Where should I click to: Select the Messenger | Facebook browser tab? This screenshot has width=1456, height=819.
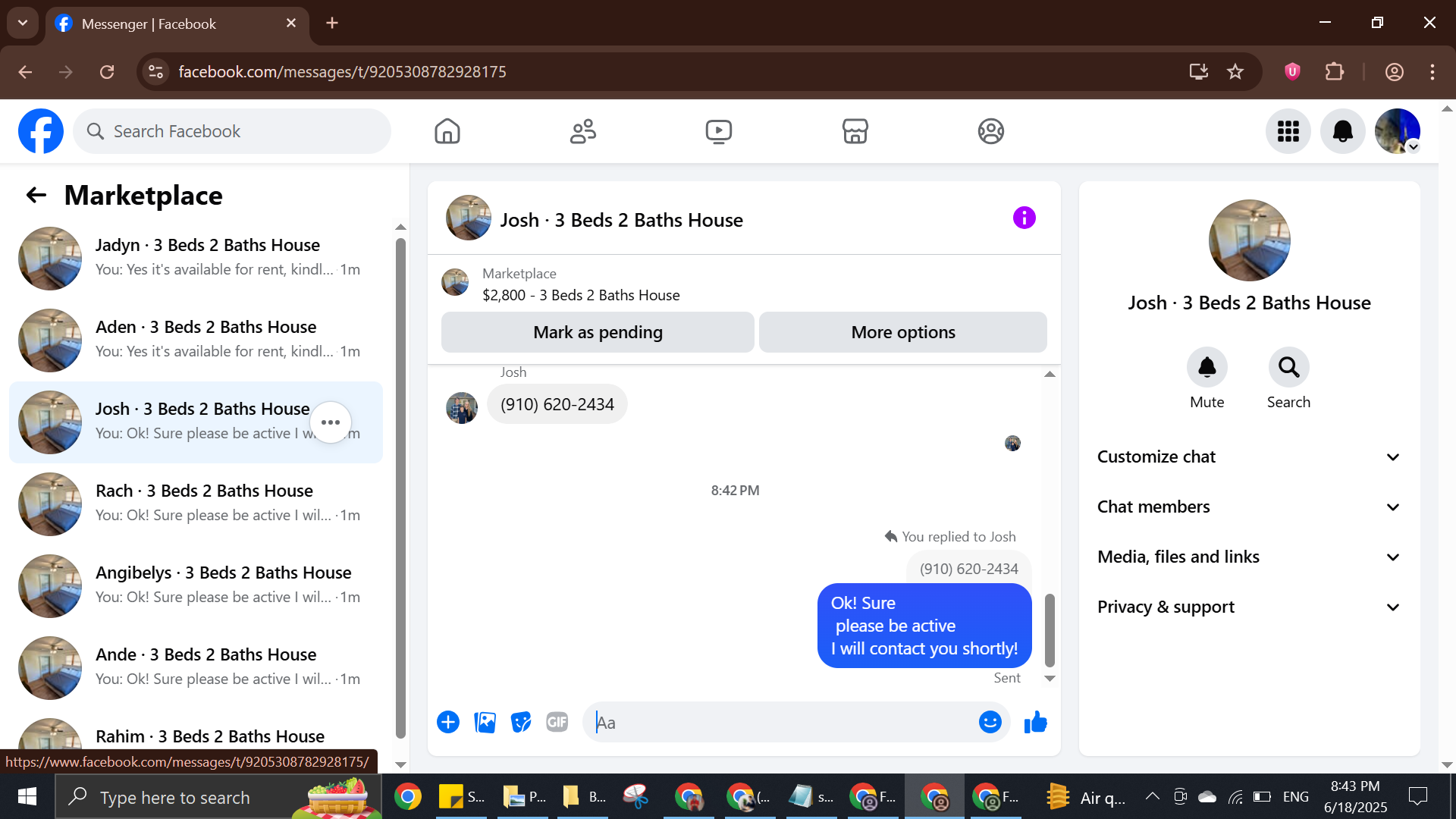tap(177, 24)
